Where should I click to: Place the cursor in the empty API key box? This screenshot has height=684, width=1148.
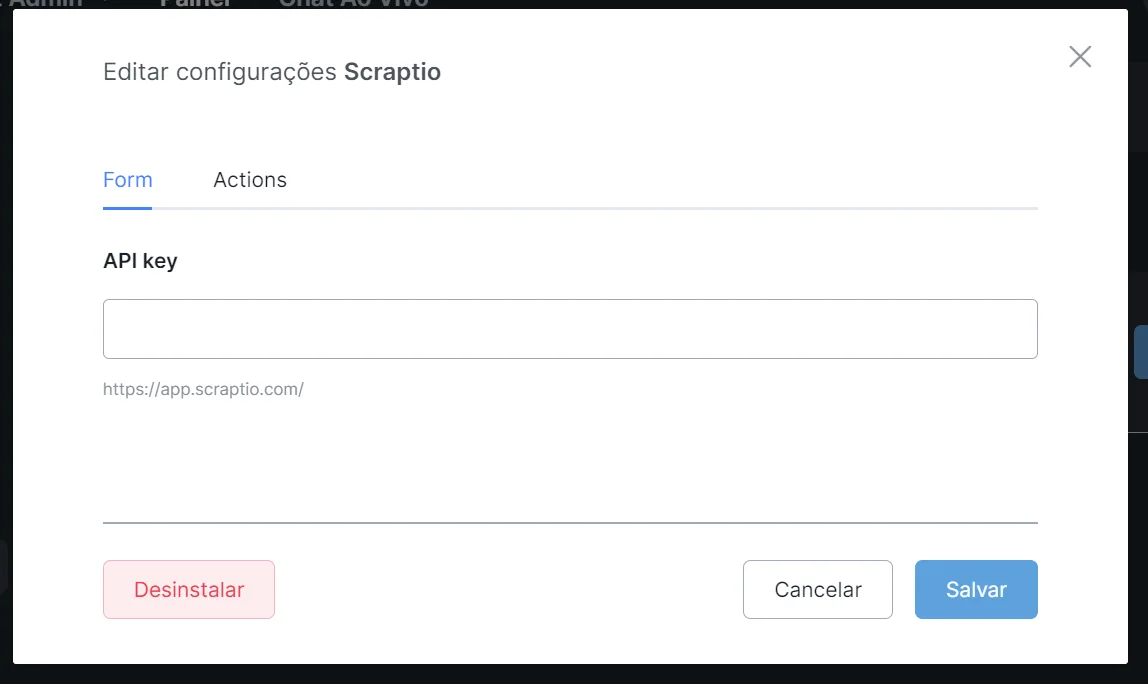click(570, 329)
